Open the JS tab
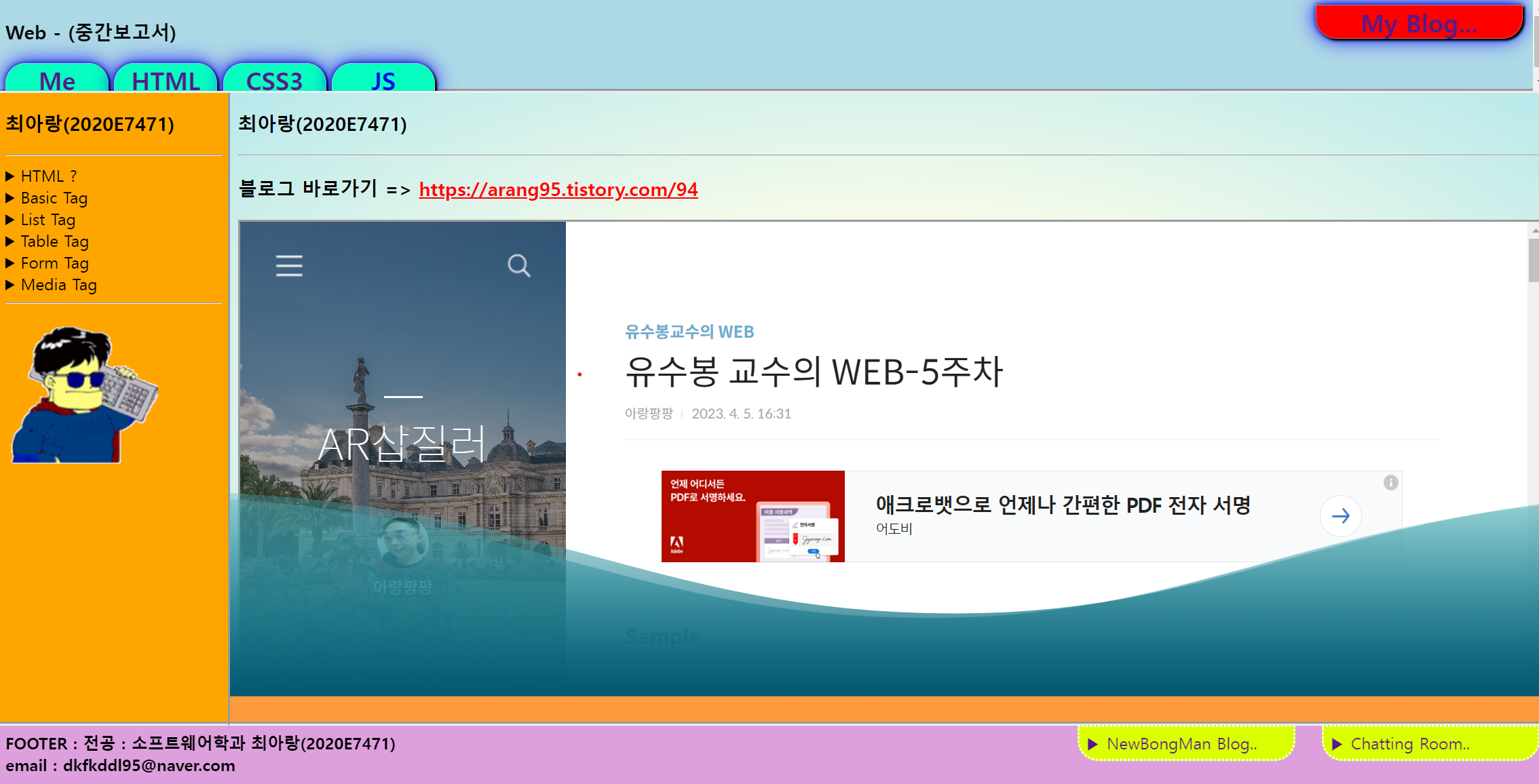The image size is (1539, 784). (383, 79)
